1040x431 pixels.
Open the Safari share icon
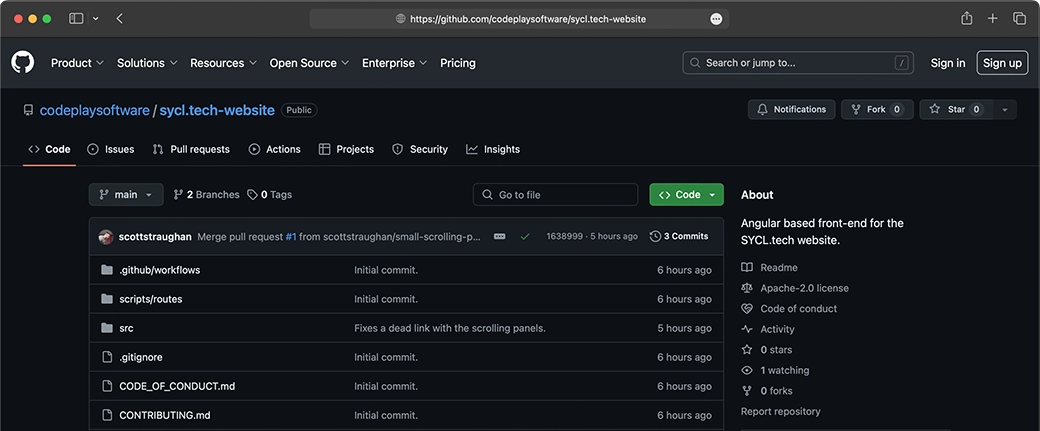[x=967, y=18]
